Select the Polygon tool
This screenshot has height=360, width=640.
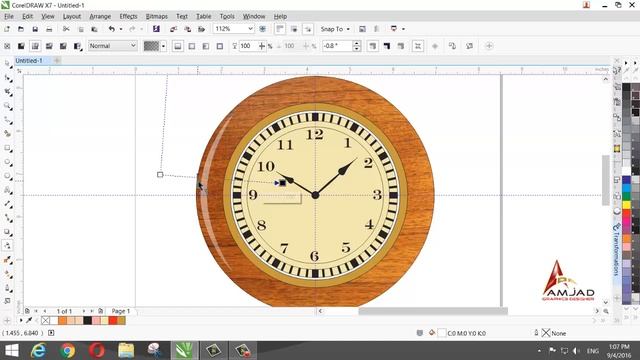pyautogui.click(x=7, y=176)
